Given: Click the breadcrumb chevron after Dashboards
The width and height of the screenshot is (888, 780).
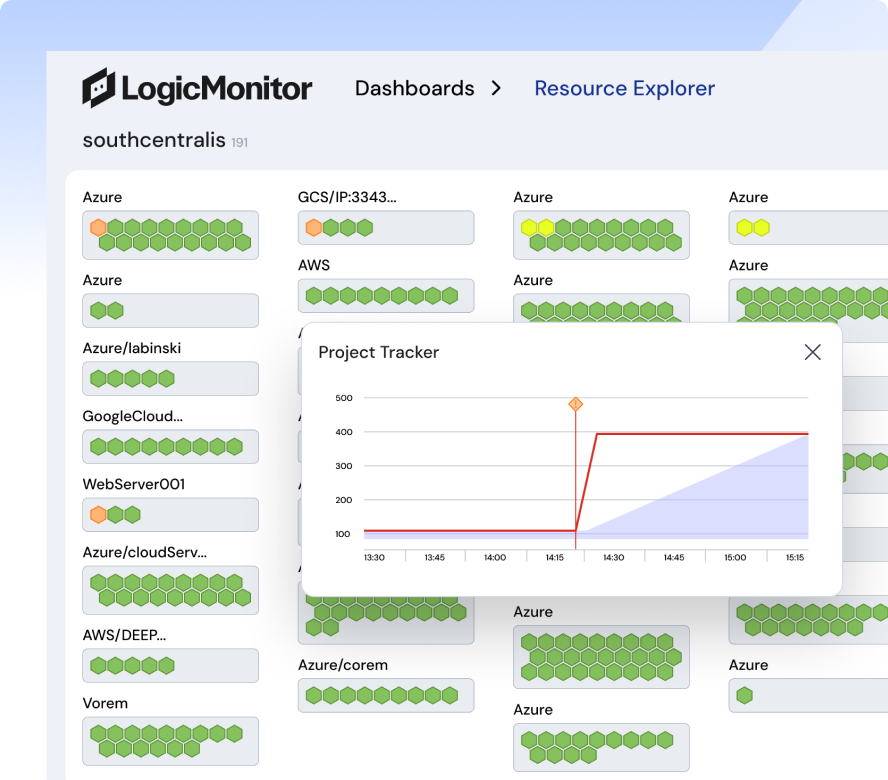Looking at the screenshot, I should click(496, 88).
